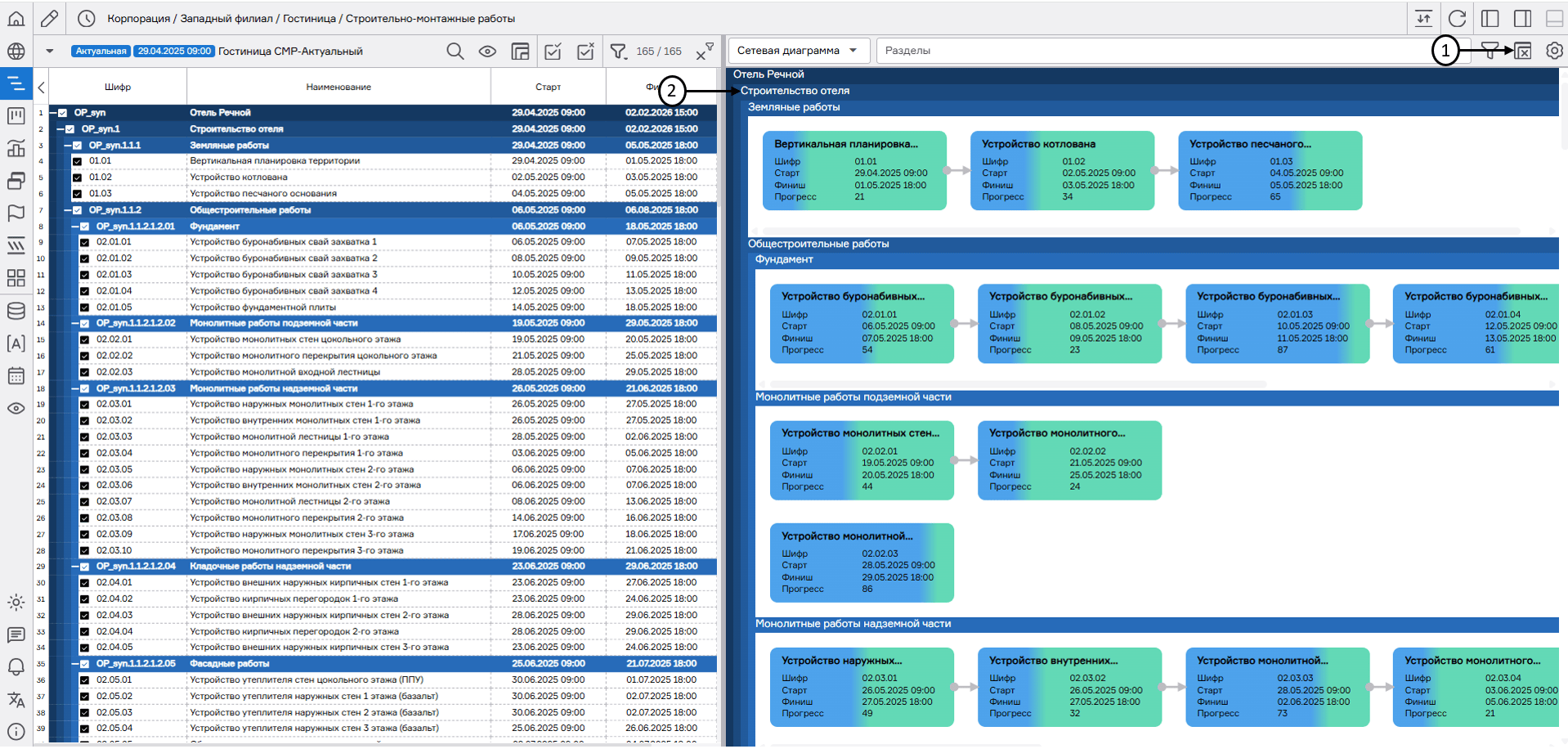Viewport: 1568px width, 749px height.
Task: Click the home icon in the top-left corner
Action: 16,18
